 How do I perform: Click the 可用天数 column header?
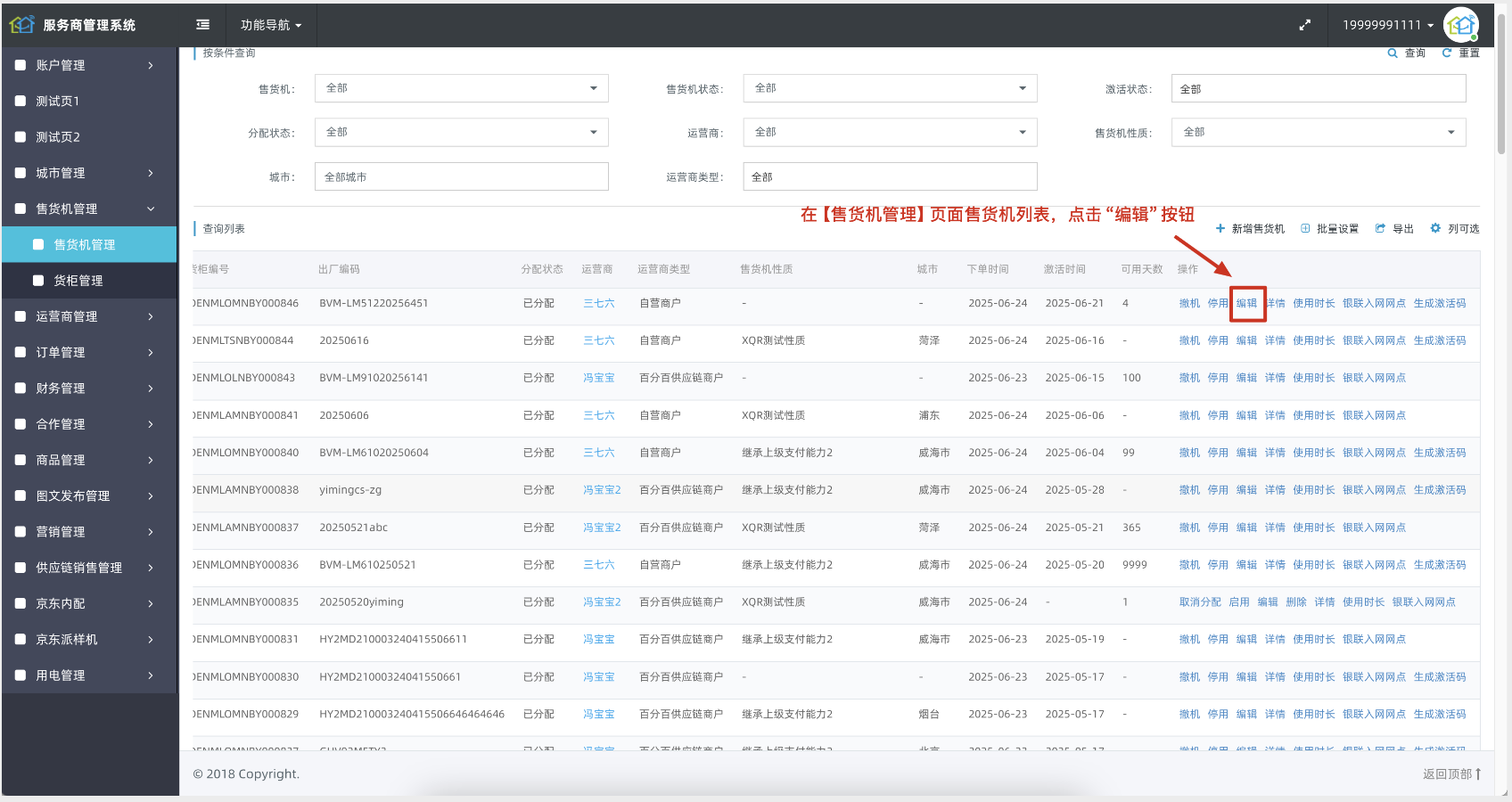point(1142,269)
